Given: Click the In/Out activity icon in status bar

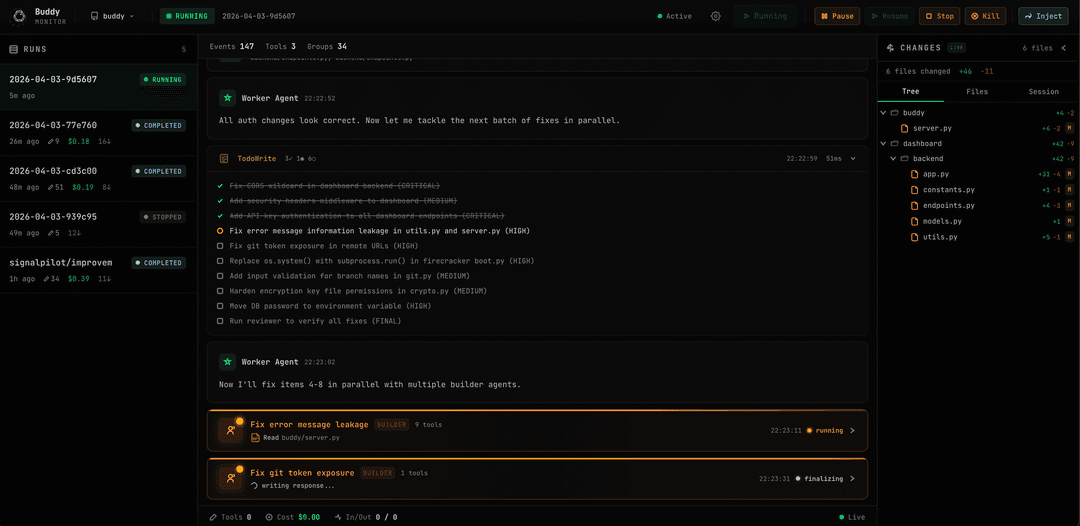Looking at the screenshot, I should click(x=338, y=516).
